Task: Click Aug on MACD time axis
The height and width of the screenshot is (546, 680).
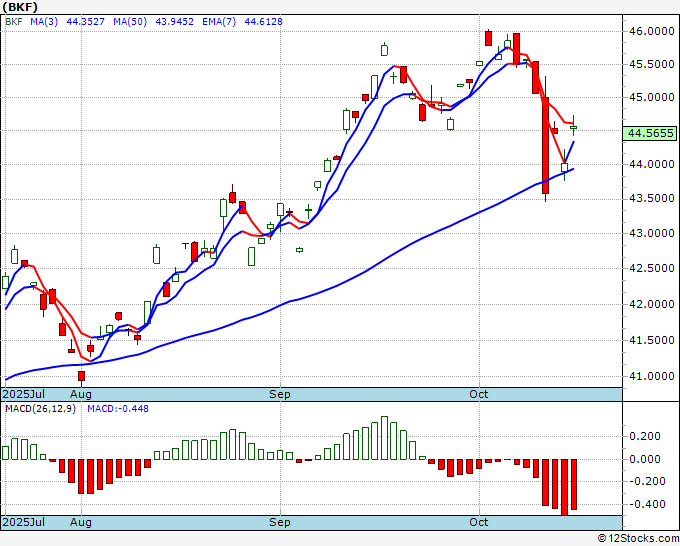Action: pos(81,522)
